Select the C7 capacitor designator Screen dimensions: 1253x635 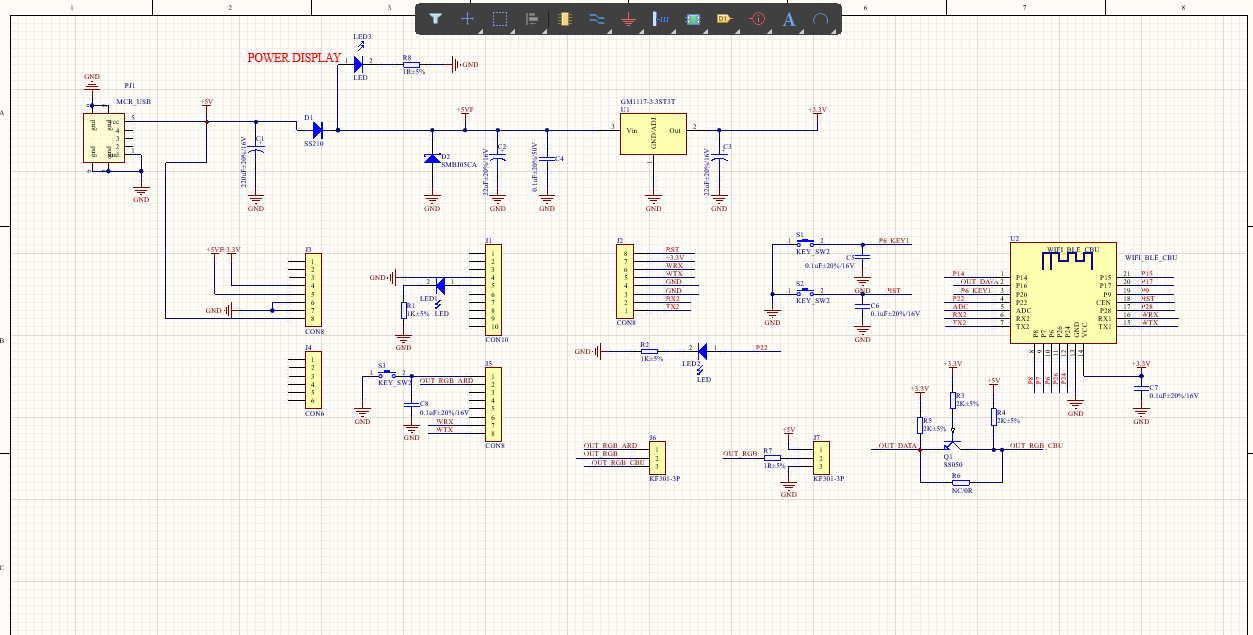pyautogui.click(x=1154, y=387)
